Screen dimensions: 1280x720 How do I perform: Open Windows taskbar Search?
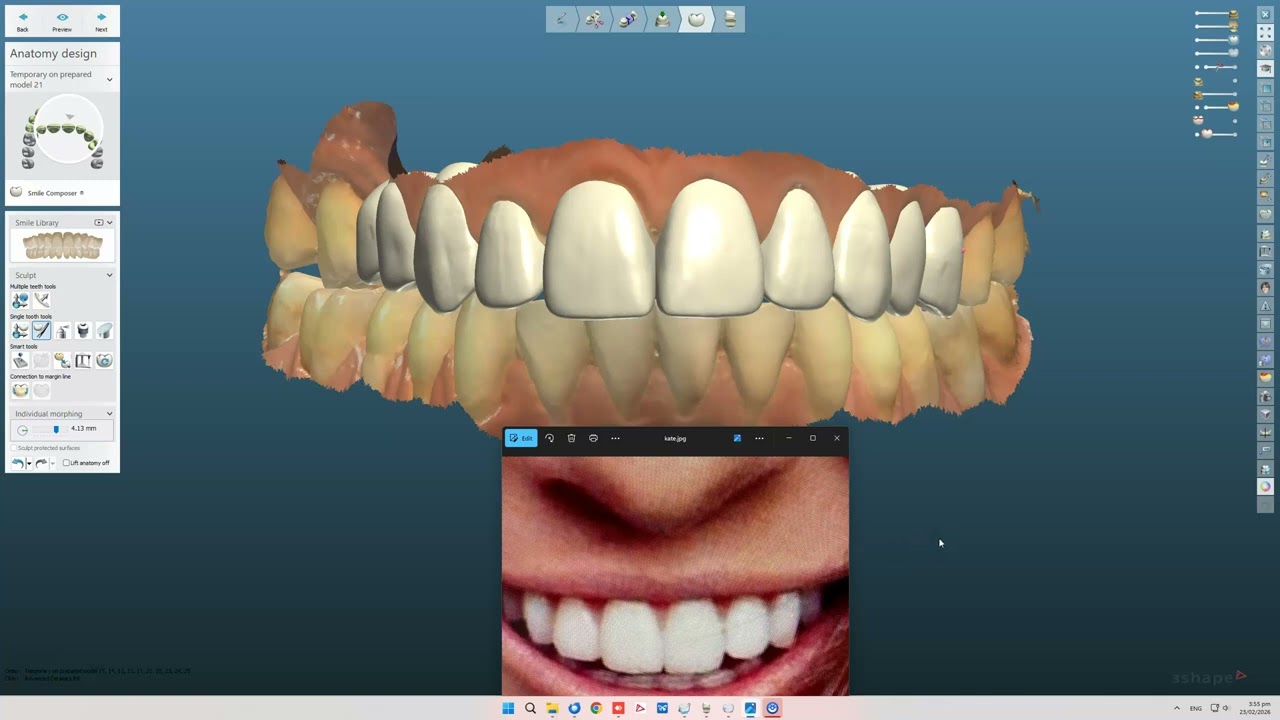pos(530,708)
